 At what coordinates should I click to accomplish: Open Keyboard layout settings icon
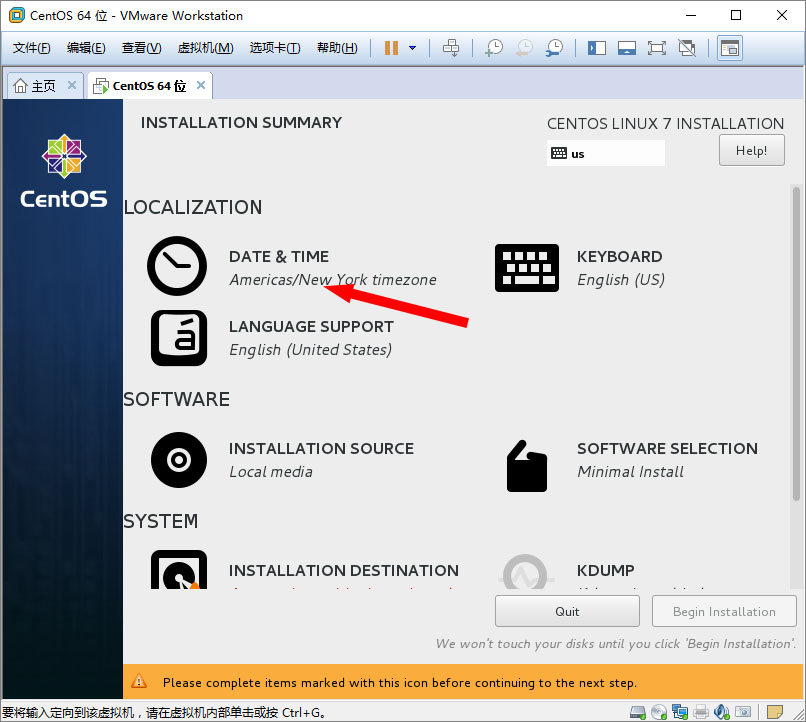[527, 267]
